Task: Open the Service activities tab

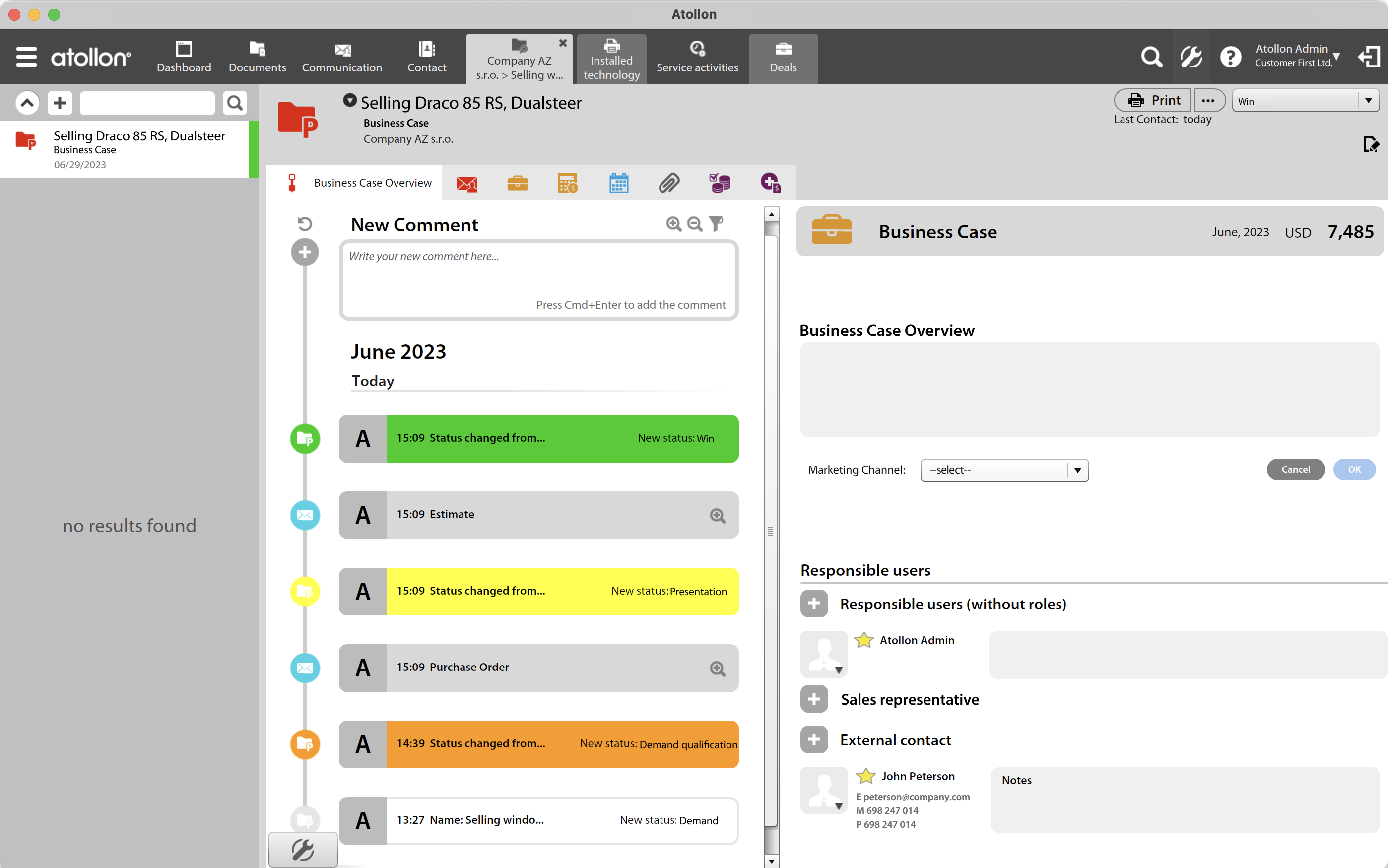Action: (697, 58)
